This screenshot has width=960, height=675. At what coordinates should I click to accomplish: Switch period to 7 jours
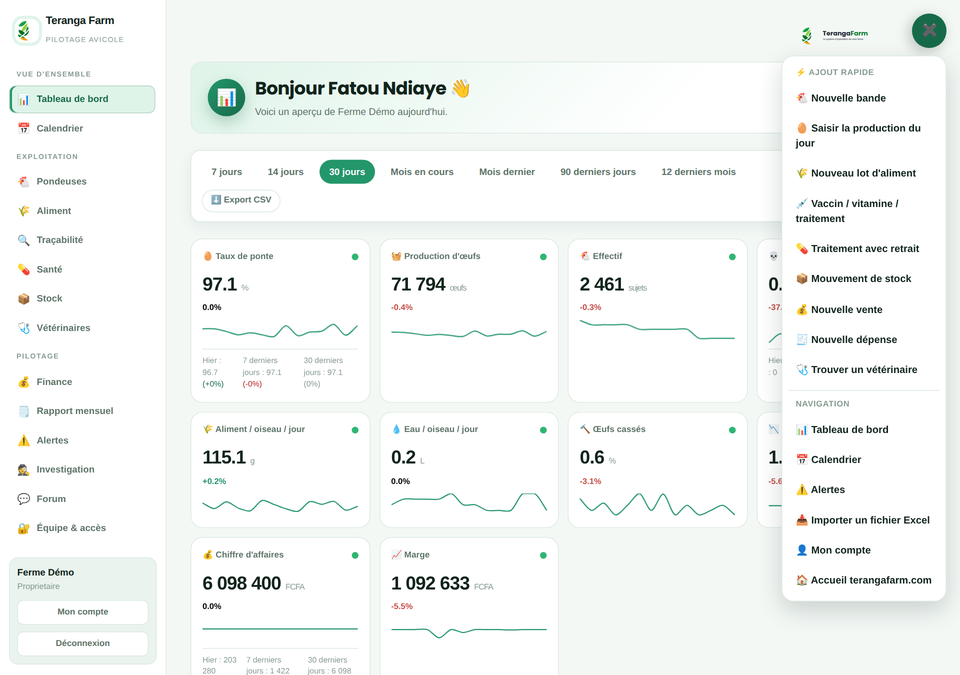pyautogui.click(x=227, y=172)
